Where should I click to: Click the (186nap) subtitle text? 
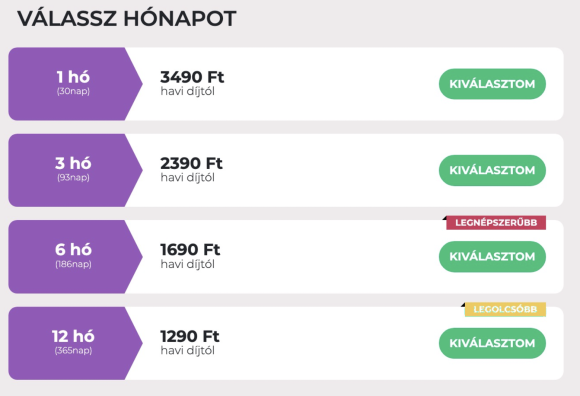pyautogui.click(x=73, y=264)
